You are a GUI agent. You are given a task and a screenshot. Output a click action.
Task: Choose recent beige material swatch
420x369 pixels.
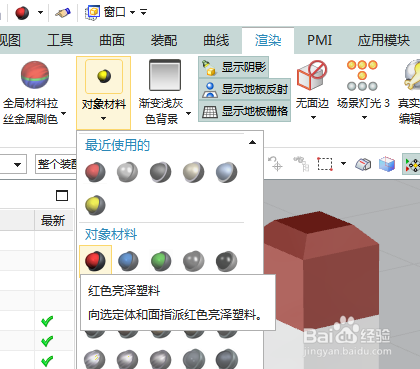(193, 172)
